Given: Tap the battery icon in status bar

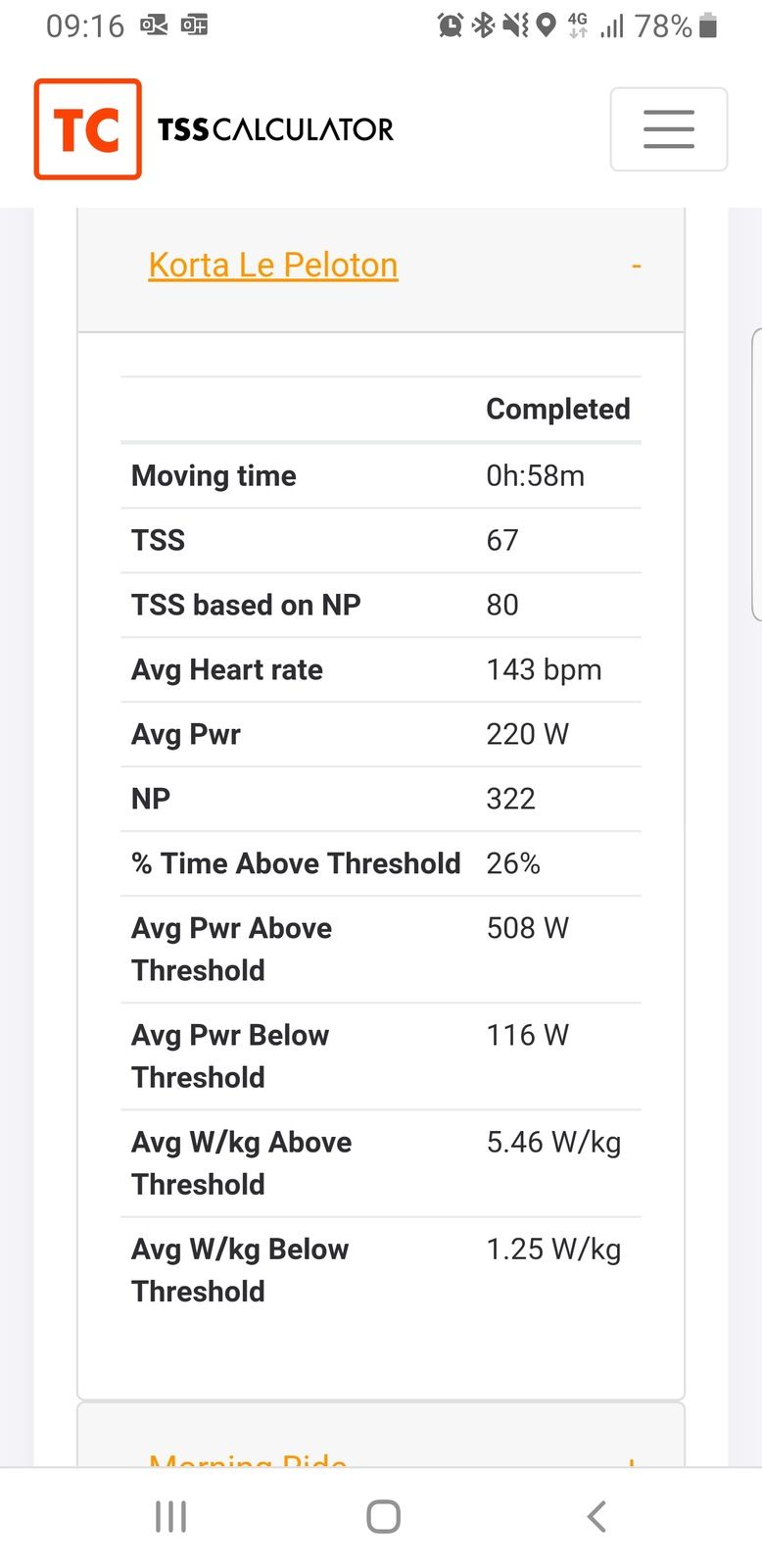Looking at the screenshot, I should 708,25.
